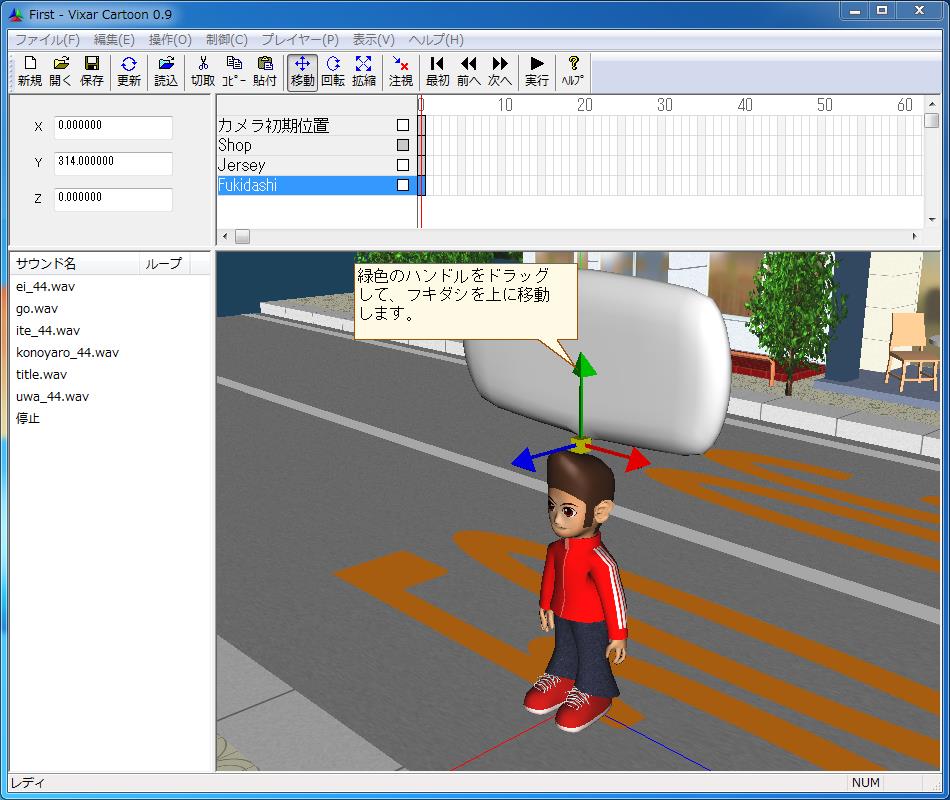950x800 pixels.
Task: Click the 保存 (Save) toolbar icon
Action: pyautogui.click(x=91, y=72)
